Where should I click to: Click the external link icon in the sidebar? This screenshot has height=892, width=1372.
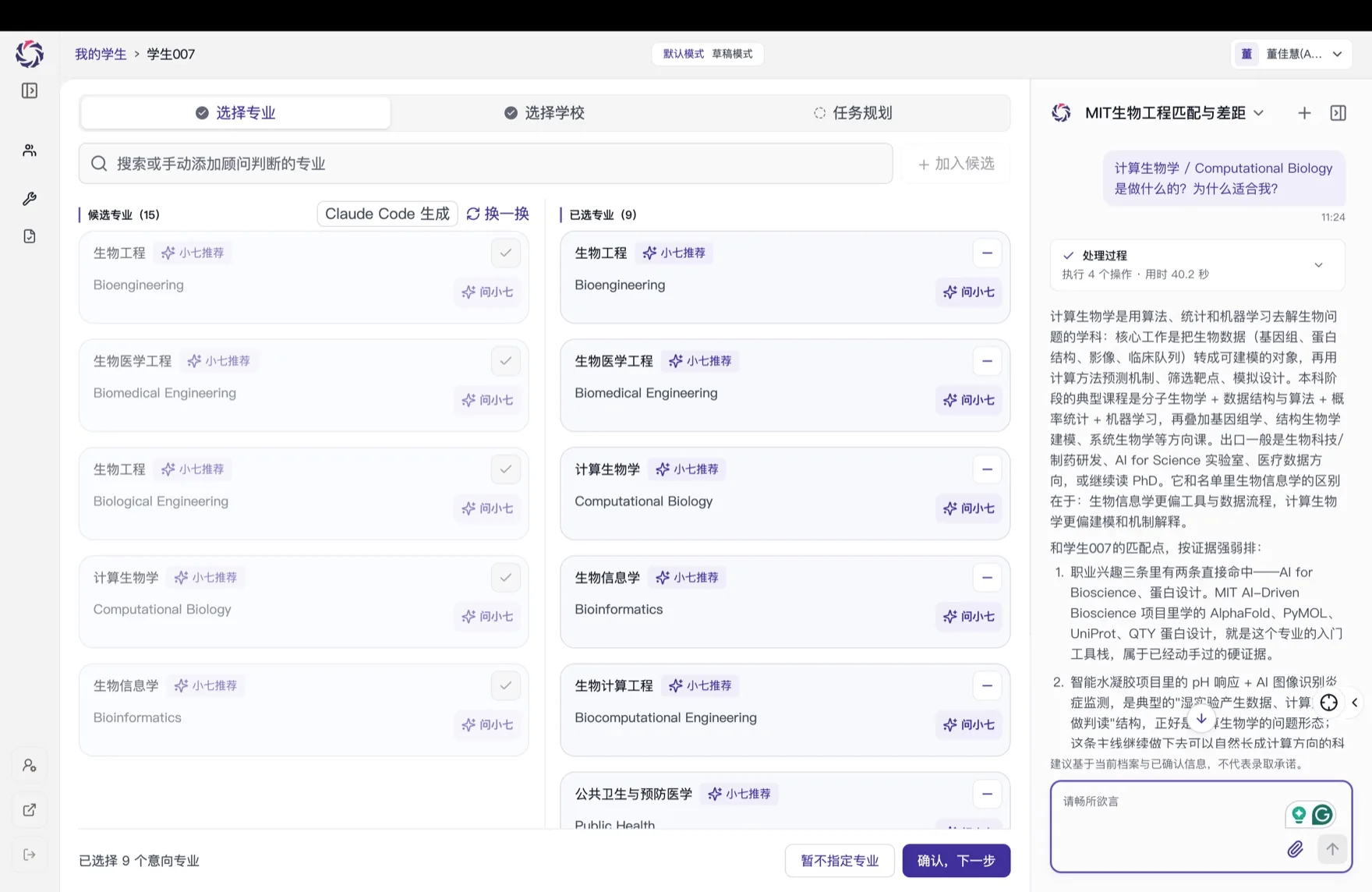[30, 810]
